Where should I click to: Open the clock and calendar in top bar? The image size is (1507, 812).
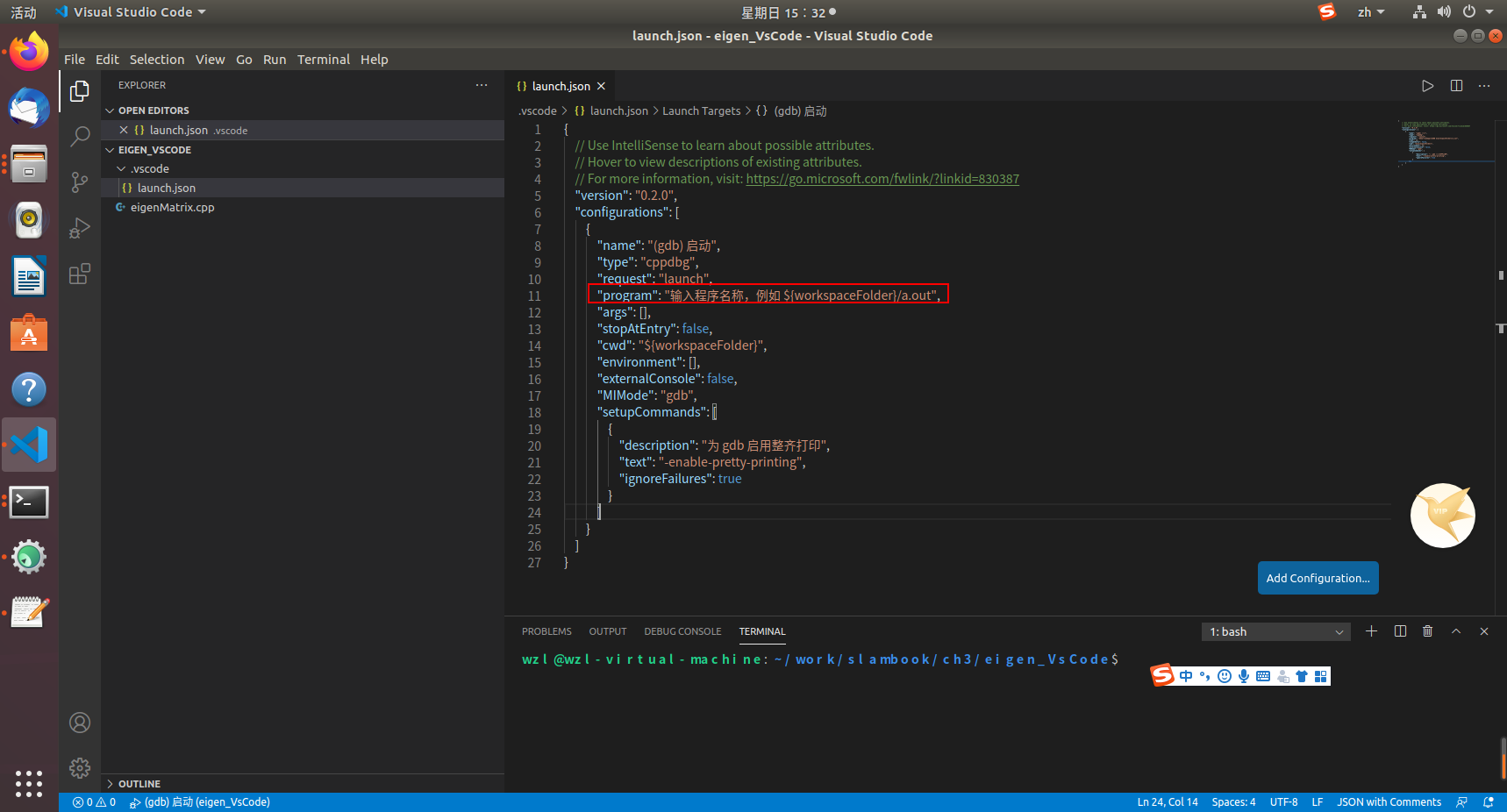click(788, 12)
